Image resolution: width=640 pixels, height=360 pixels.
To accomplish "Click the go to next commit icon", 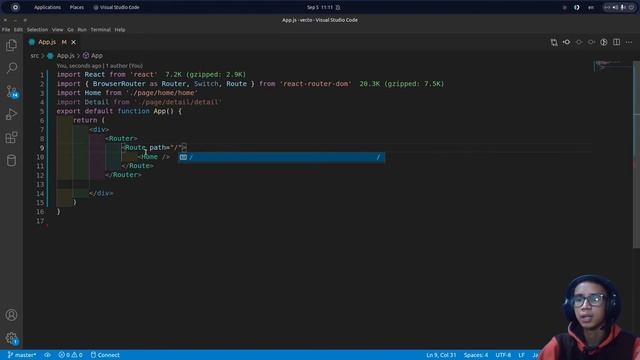I will 591,42.
